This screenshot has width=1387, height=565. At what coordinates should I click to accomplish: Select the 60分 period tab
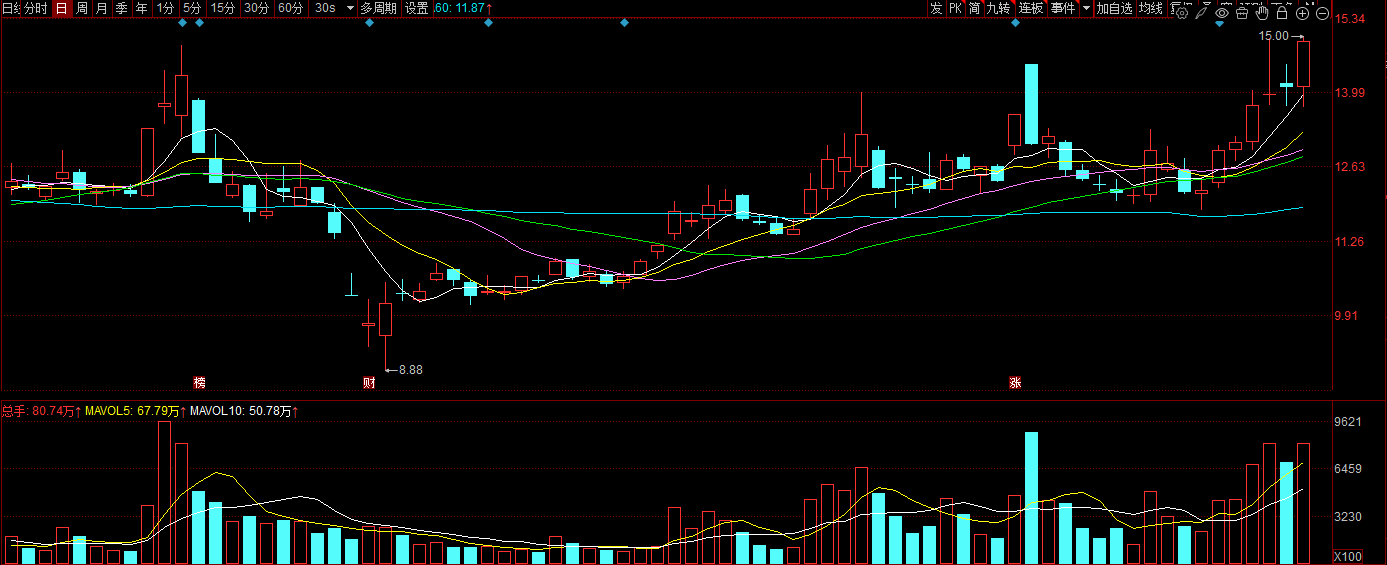point(290,8)
